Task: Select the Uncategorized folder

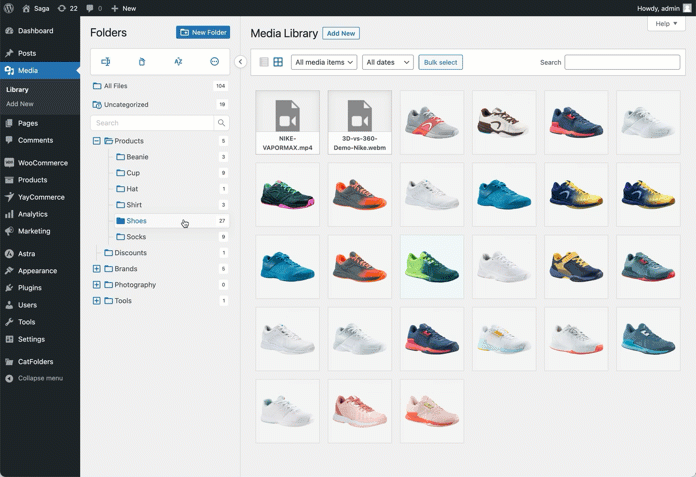Action: point(160,104)
